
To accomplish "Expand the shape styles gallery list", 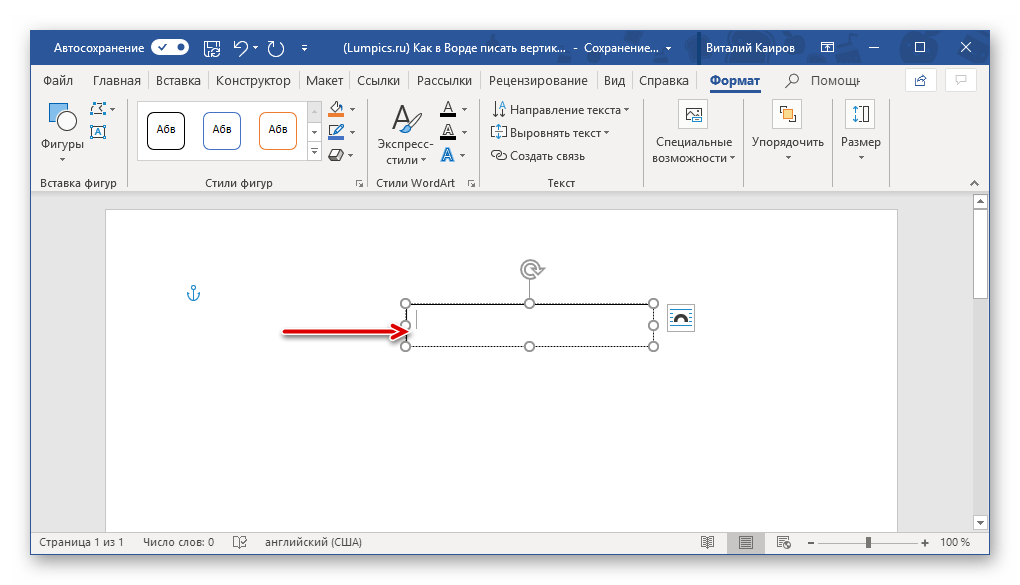I will (314, 152).
